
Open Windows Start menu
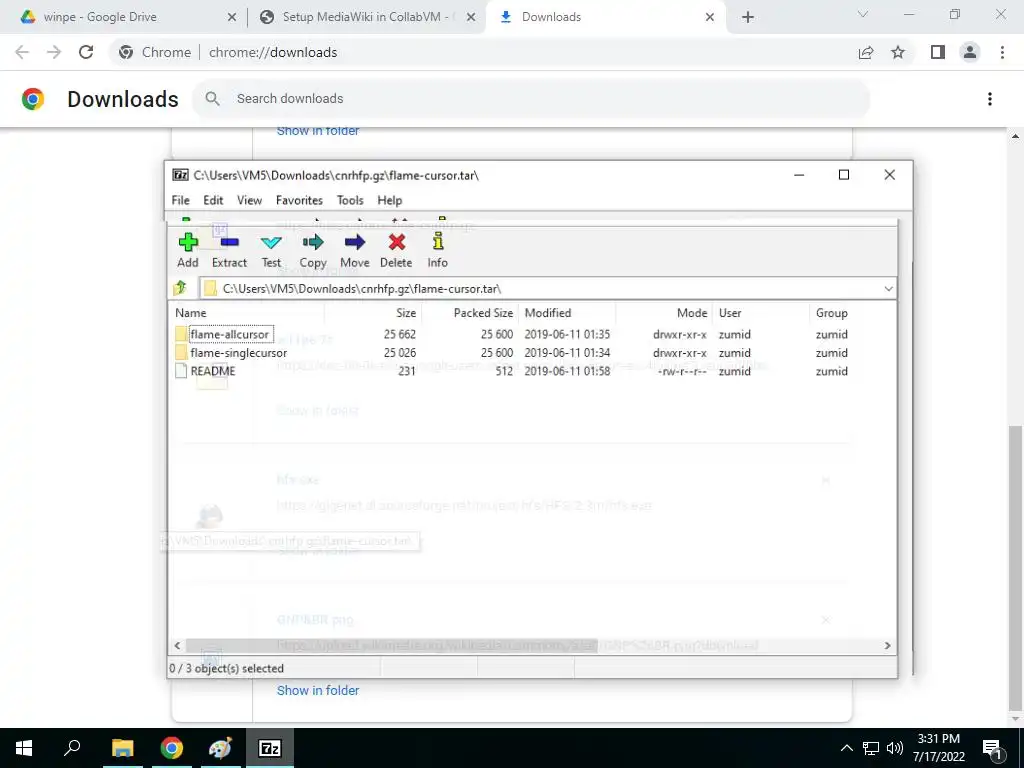24,748
